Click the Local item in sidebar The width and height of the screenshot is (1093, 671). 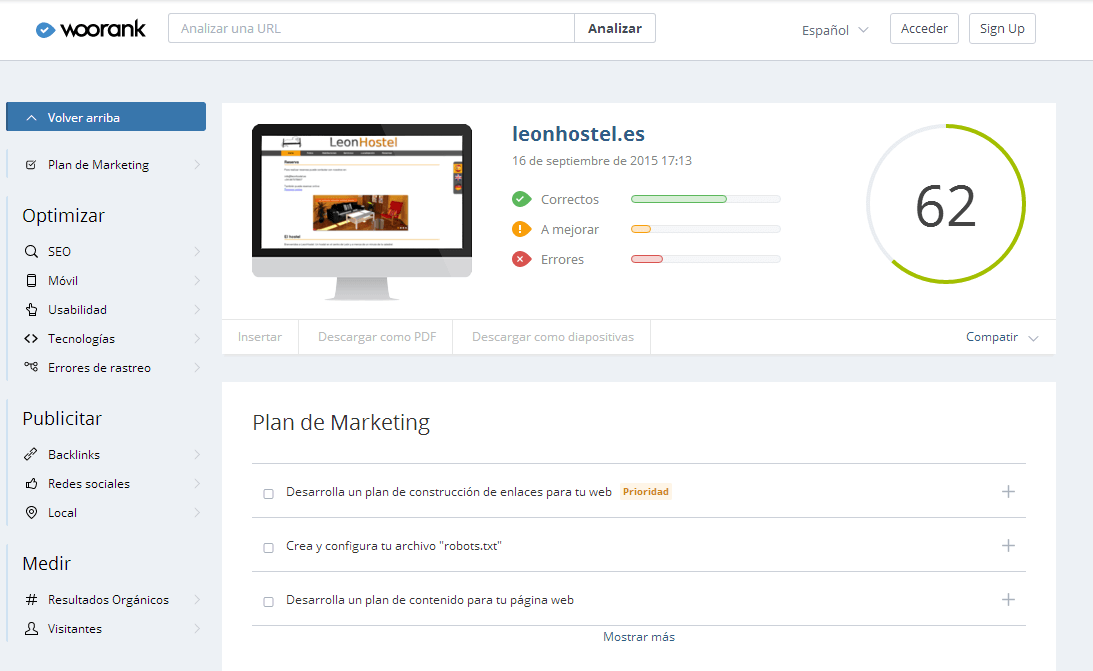coord(106,513)
